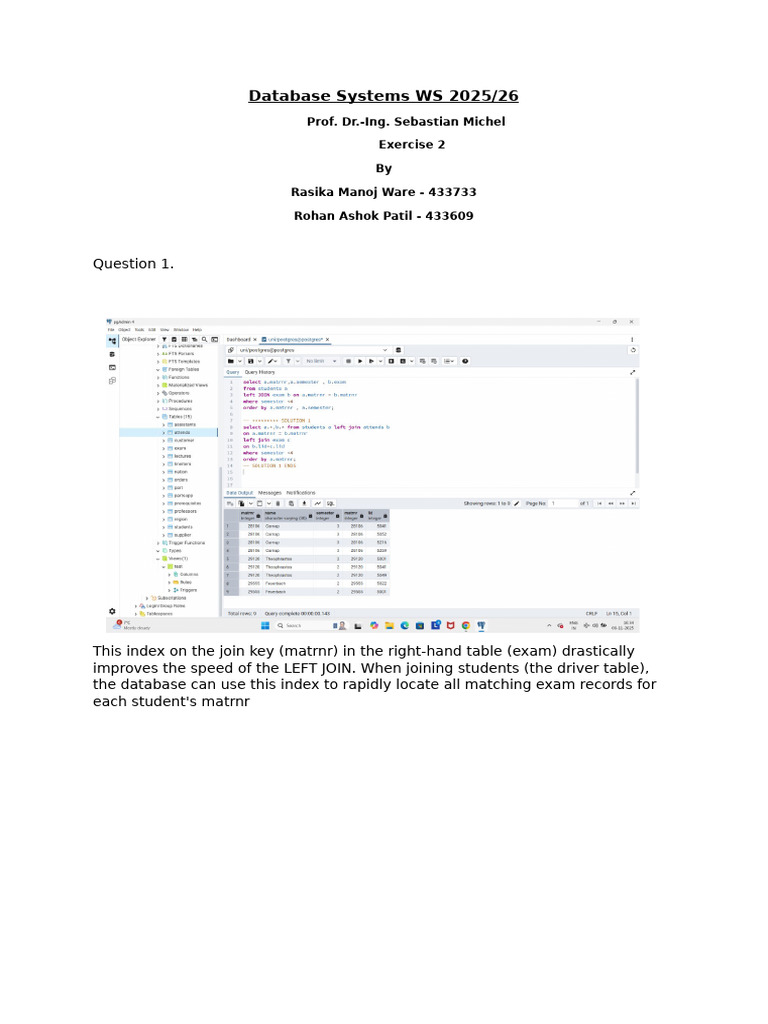Go to the last results page
The image size is (768, 1024).
[x=633, y=504]
